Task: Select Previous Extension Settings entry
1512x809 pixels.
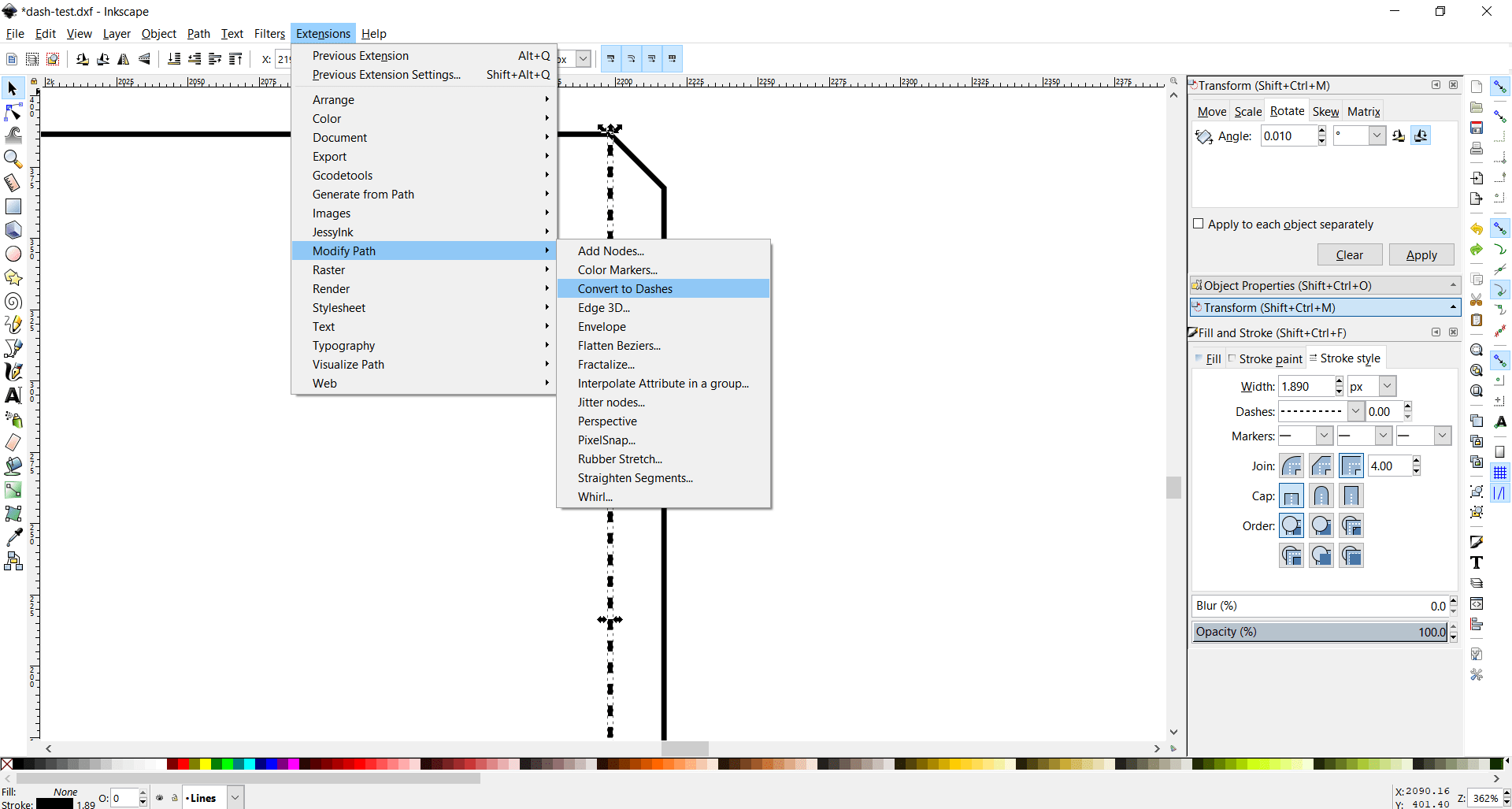Action: (424, 75)
